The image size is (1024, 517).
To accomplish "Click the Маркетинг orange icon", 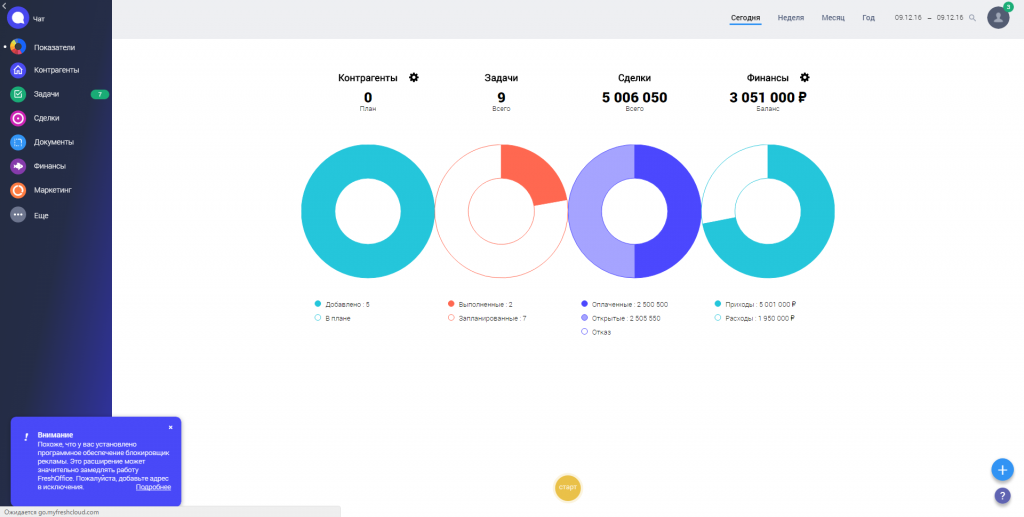I will coord(18,190).
